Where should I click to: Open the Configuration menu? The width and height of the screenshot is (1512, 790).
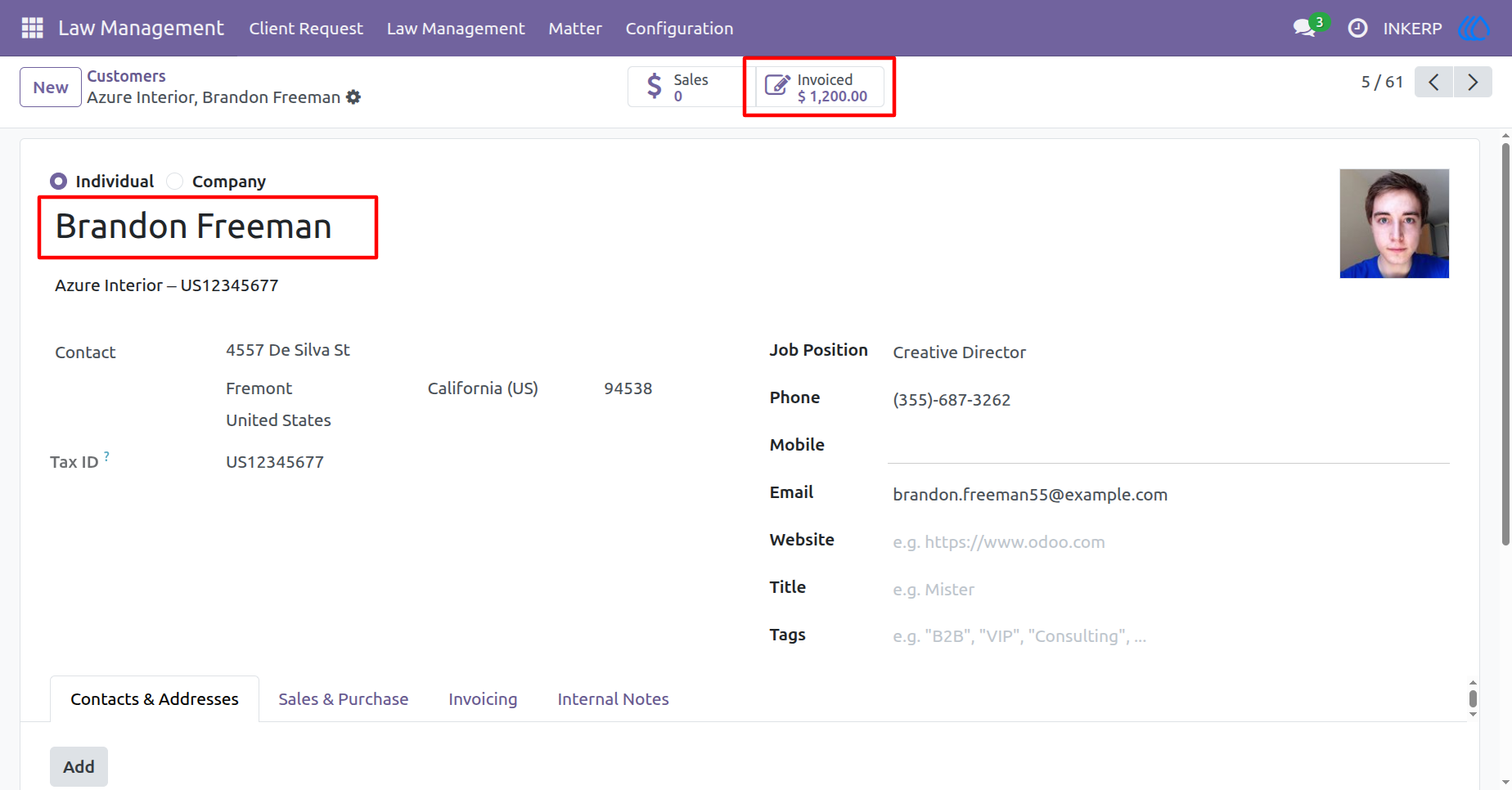(x=679, y=28)
